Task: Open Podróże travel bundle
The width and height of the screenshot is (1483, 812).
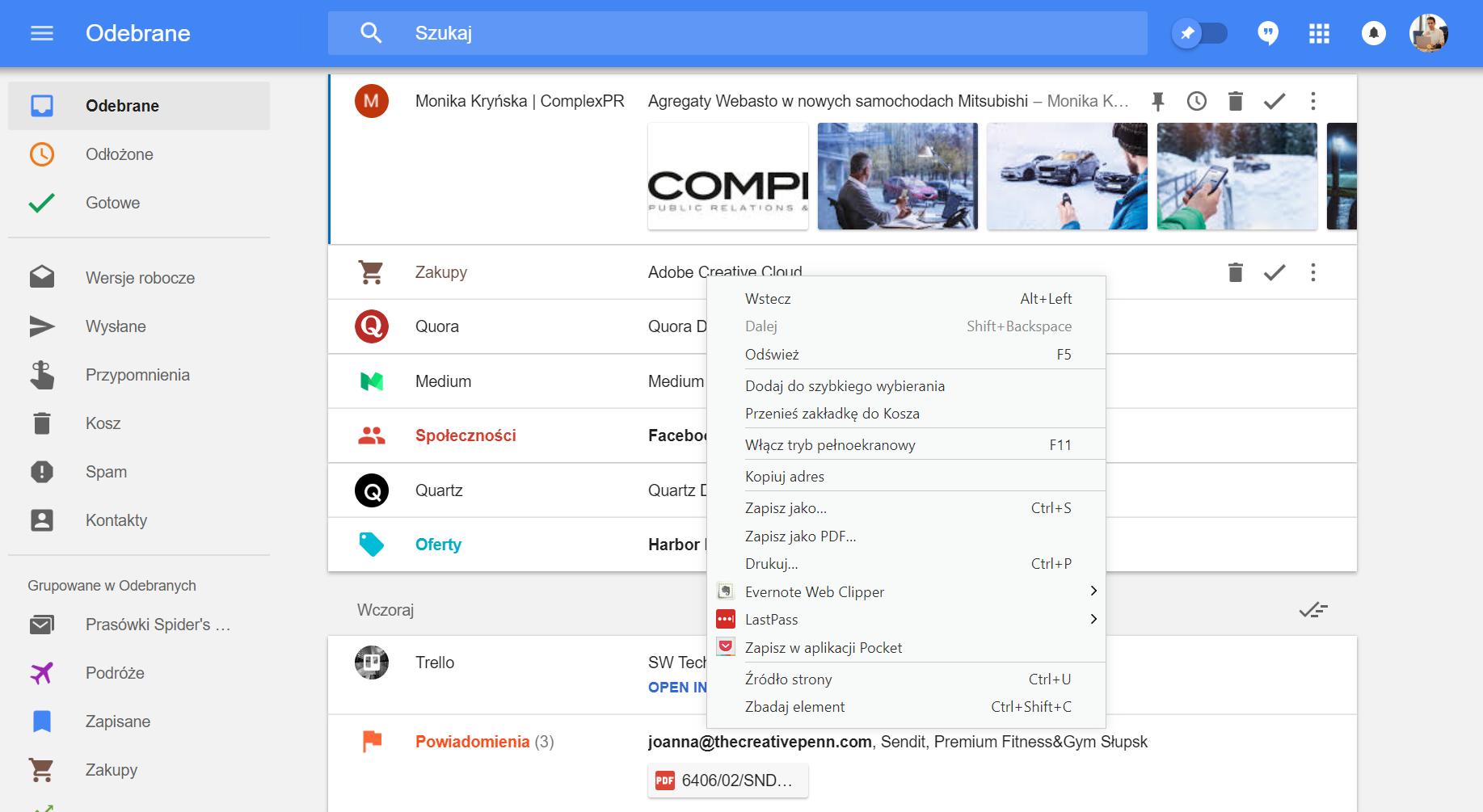Action: [x=139, y=673]
